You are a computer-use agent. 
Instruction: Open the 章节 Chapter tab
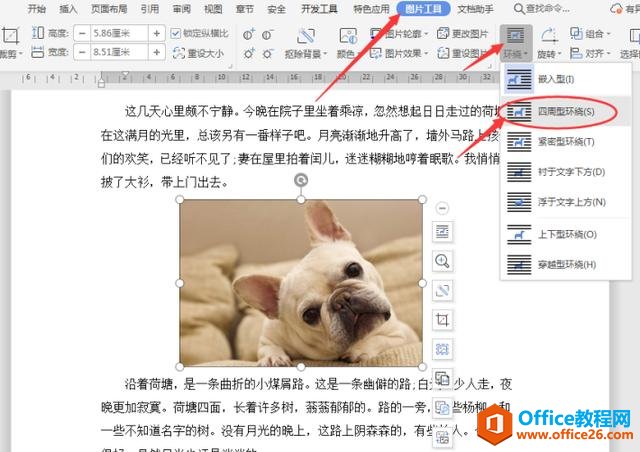tap(245, 9)
